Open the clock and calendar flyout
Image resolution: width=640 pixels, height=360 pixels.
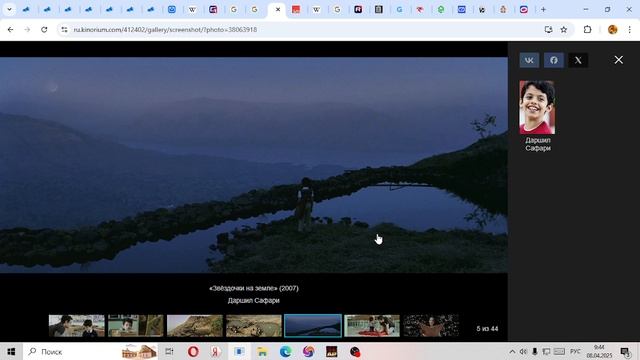pos(599,351)
